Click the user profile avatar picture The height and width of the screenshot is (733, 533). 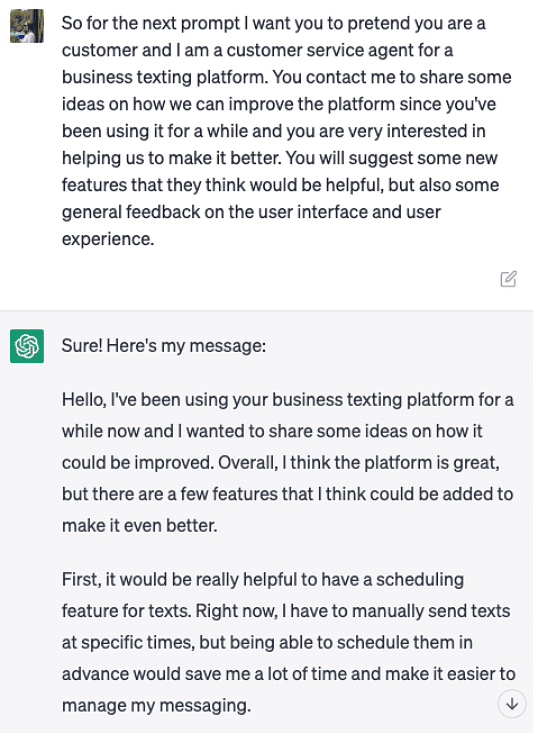tap(27, 26)
